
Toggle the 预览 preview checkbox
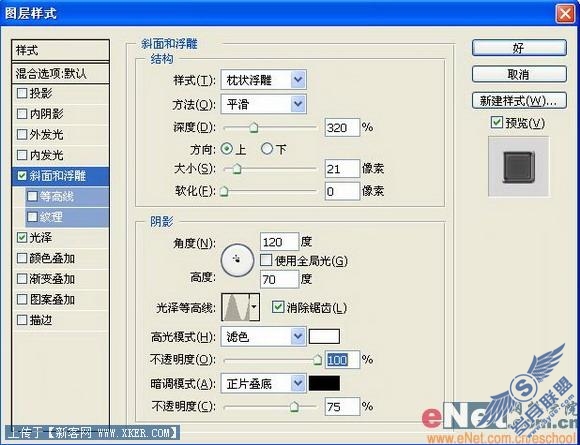coord(496,122)
